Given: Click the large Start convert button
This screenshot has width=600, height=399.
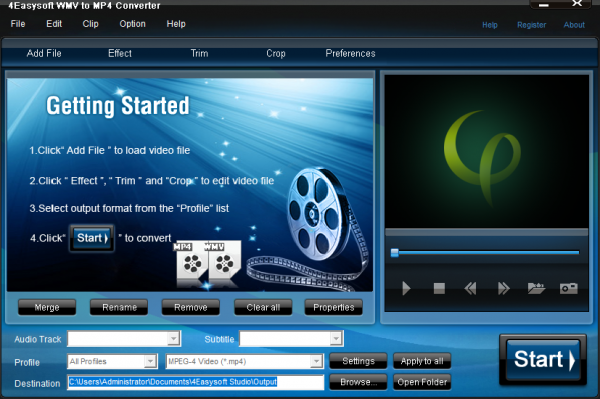Looking at the screenshot, I should pos(543,359).
